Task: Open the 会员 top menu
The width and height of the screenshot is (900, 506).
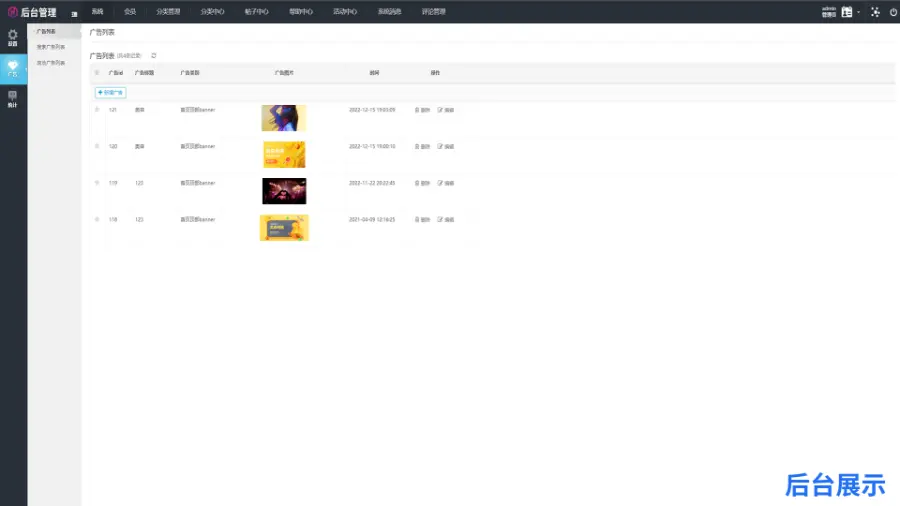Action: pos(130,12)
